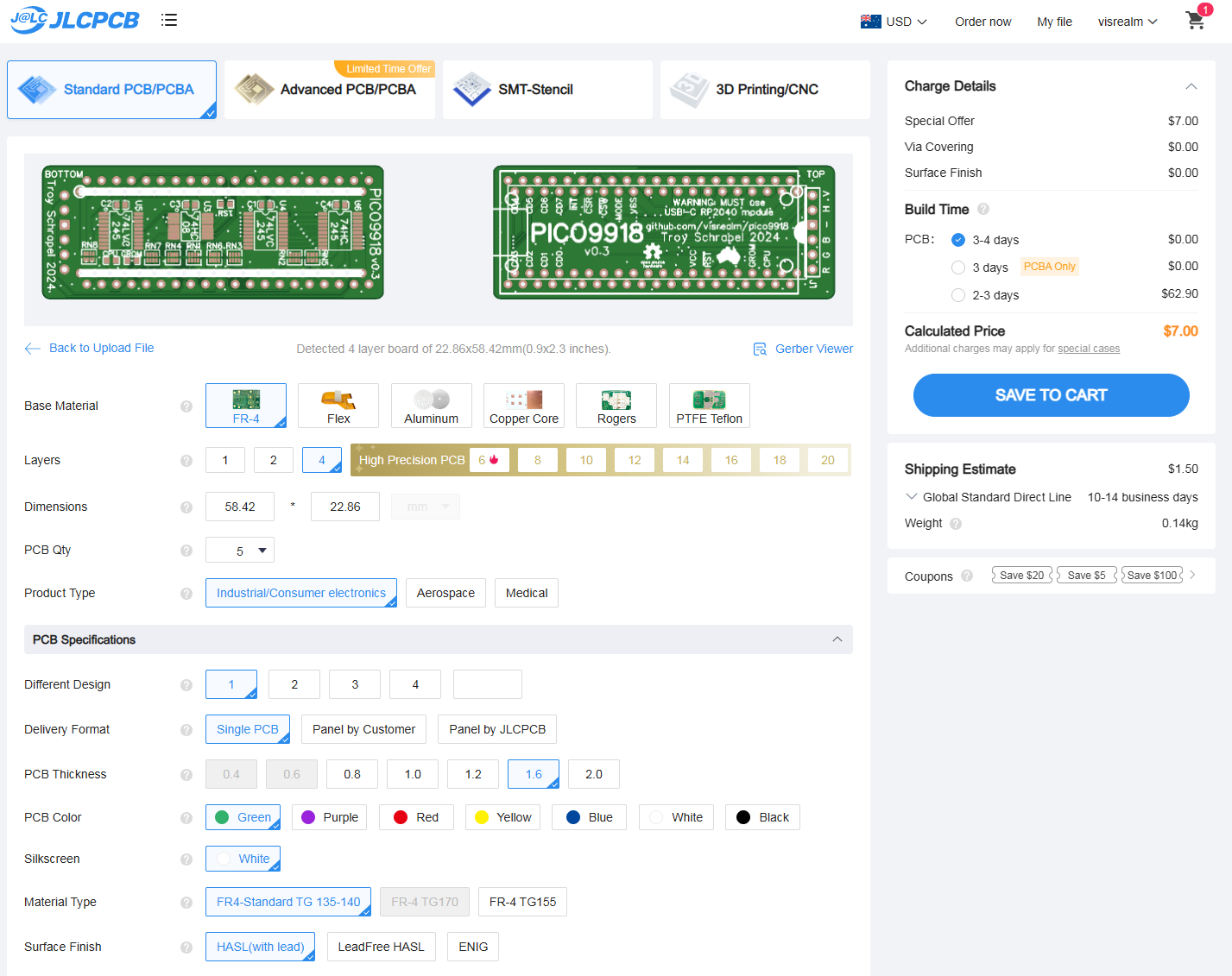Choose the 3 days PCBA Only option
Viewport: 1232px width, 976px height.
click(958, 268)
